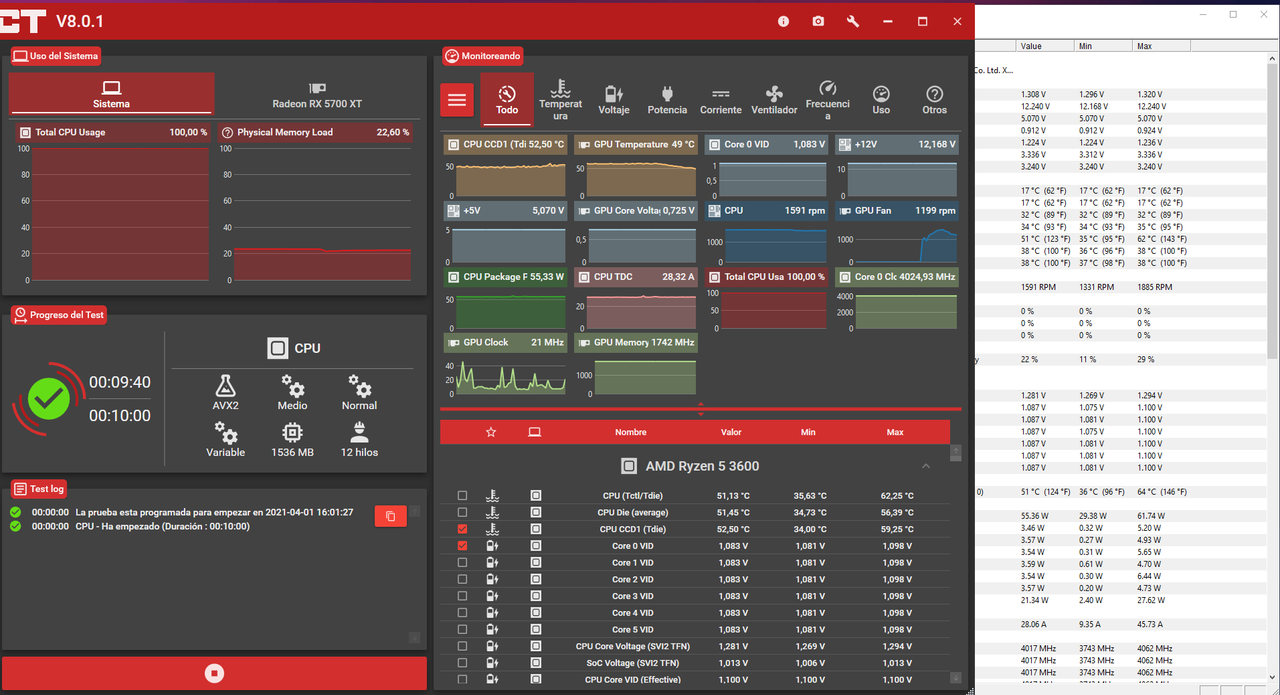
Task: Click the green checkmark test status icon
Action: point(48,399)
